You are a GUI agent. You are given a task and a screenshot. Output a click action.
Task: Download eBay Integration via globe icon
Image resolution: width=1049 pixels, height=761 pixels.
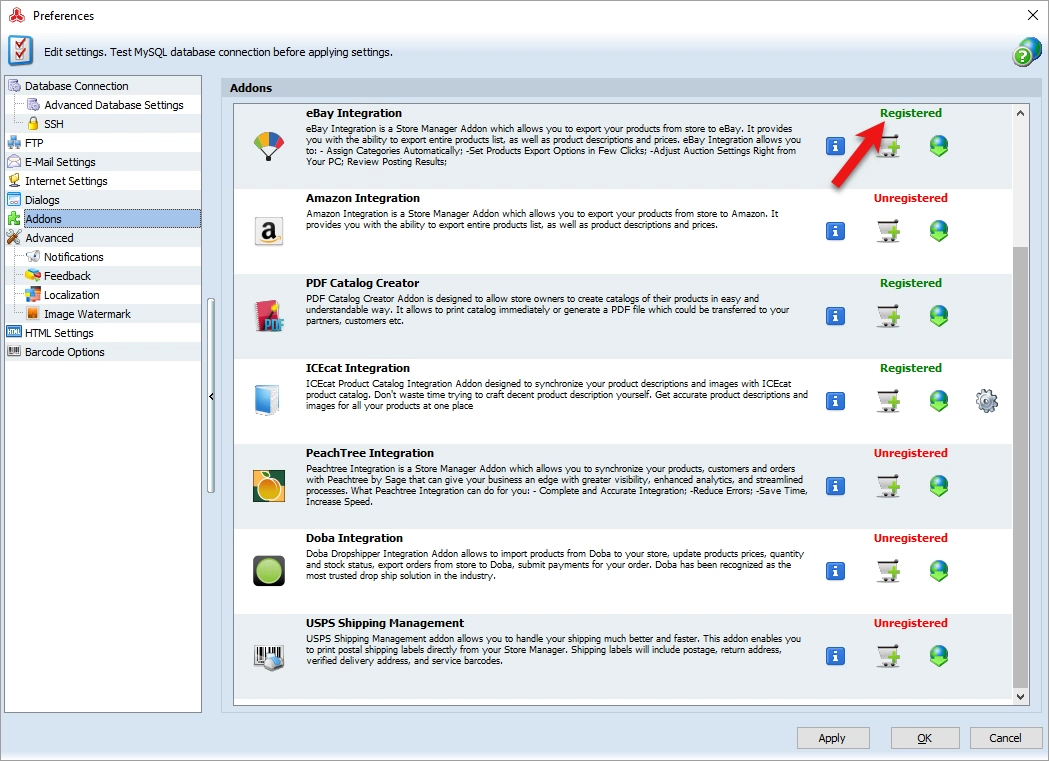939,146
